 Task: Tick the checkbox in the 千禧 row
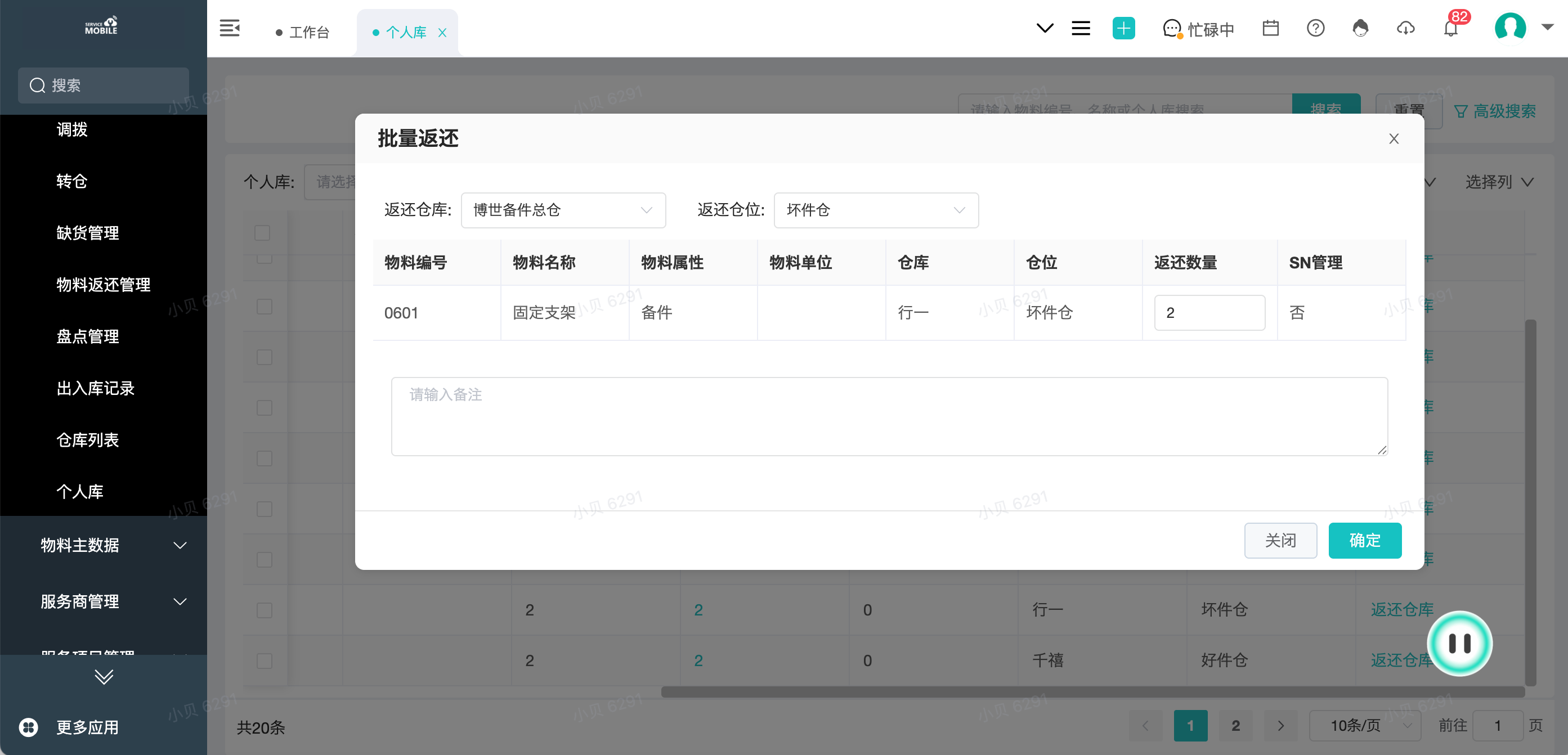(x=264, y=660)
